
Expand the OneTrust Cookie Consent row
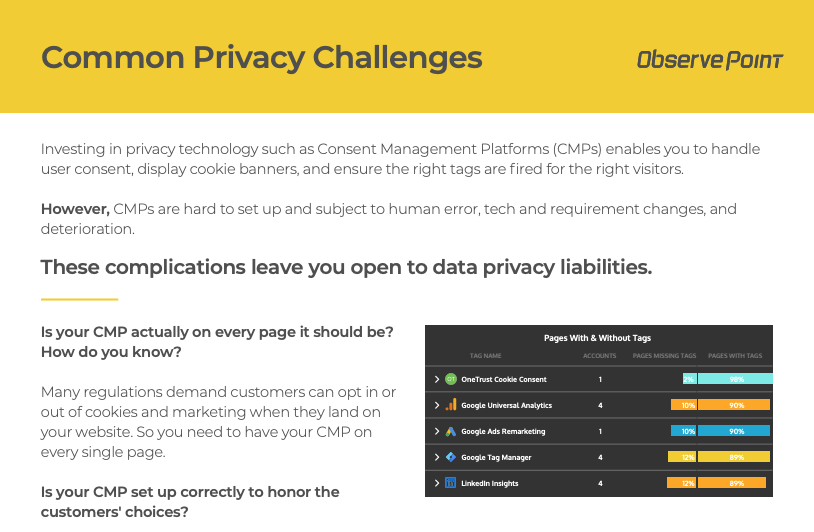point(437,379)
